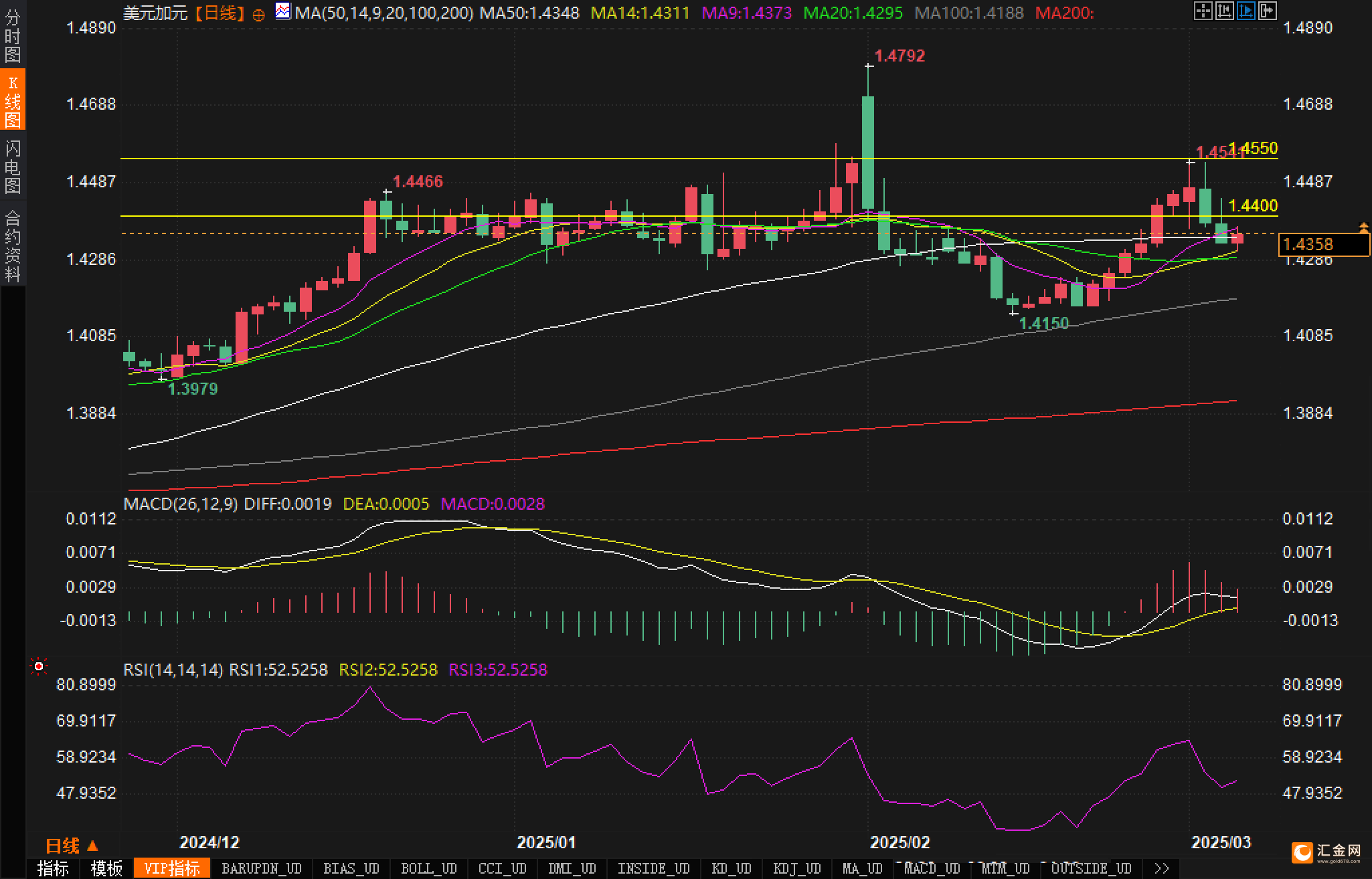This screenshot has width=1372, height=879.
Task: Click the MA20:1.4295 legend value
Action: (853, 13)
